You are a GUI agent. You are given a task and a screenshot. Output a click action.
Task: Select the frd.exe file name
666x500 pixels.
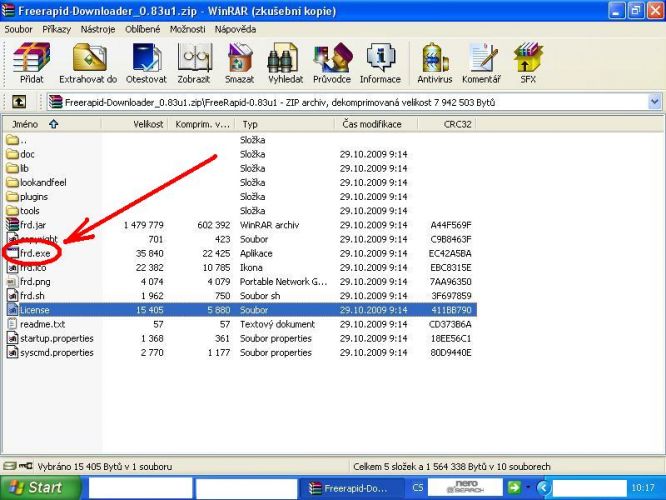point(35,253)
